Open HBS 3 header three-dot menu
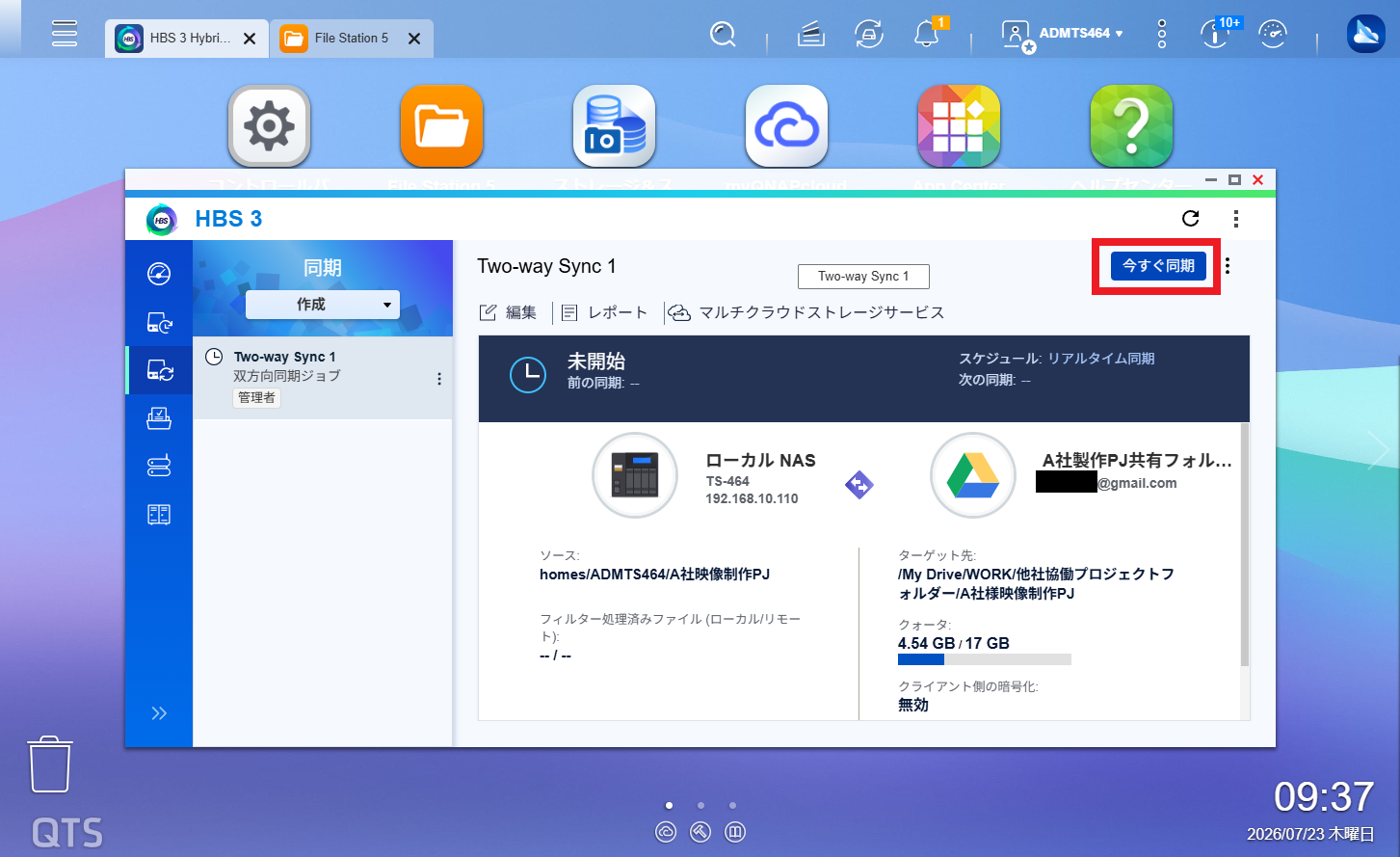 [x=1236, y=219]
